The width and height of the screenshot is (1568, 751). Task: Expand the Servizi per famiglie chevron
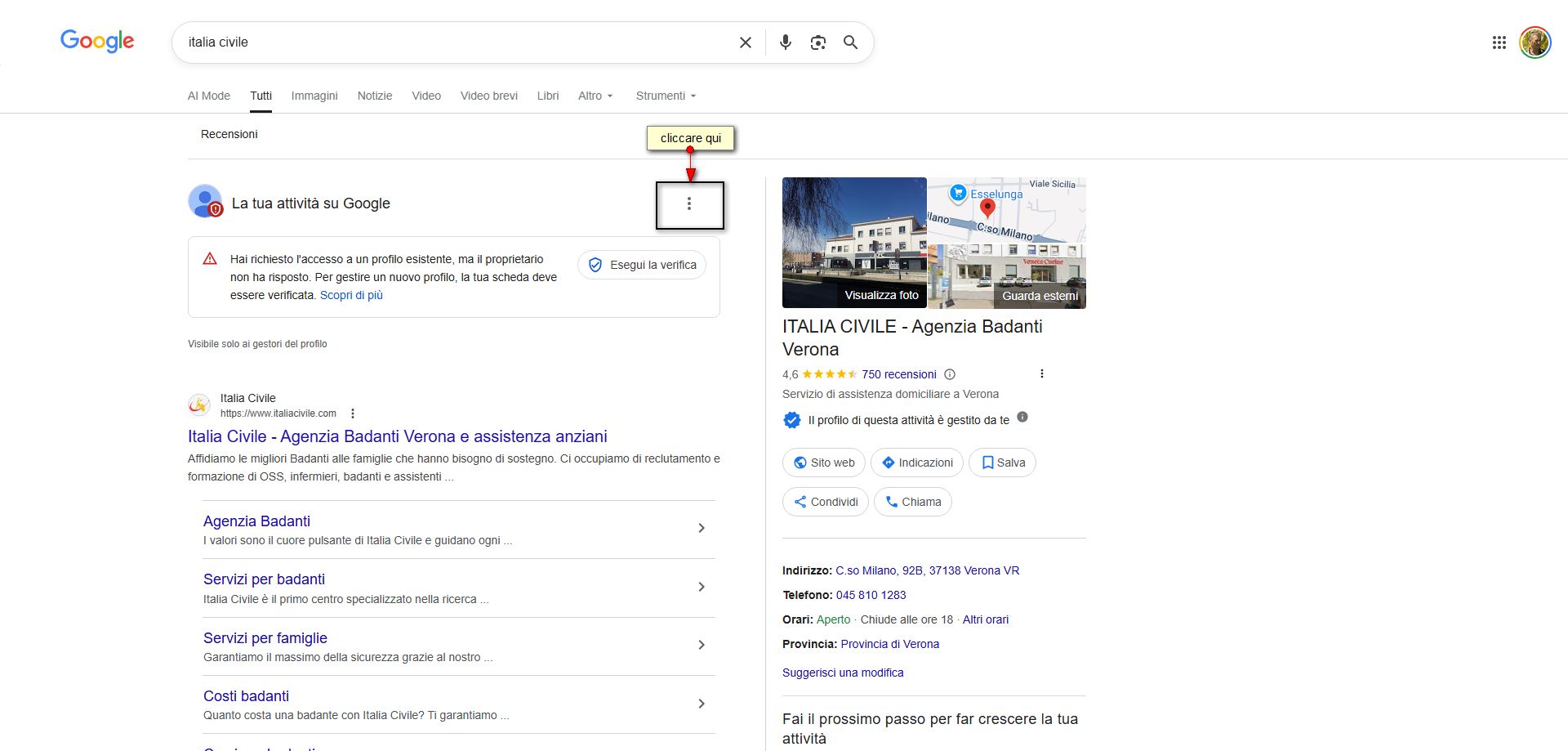[x=702, y=646]
